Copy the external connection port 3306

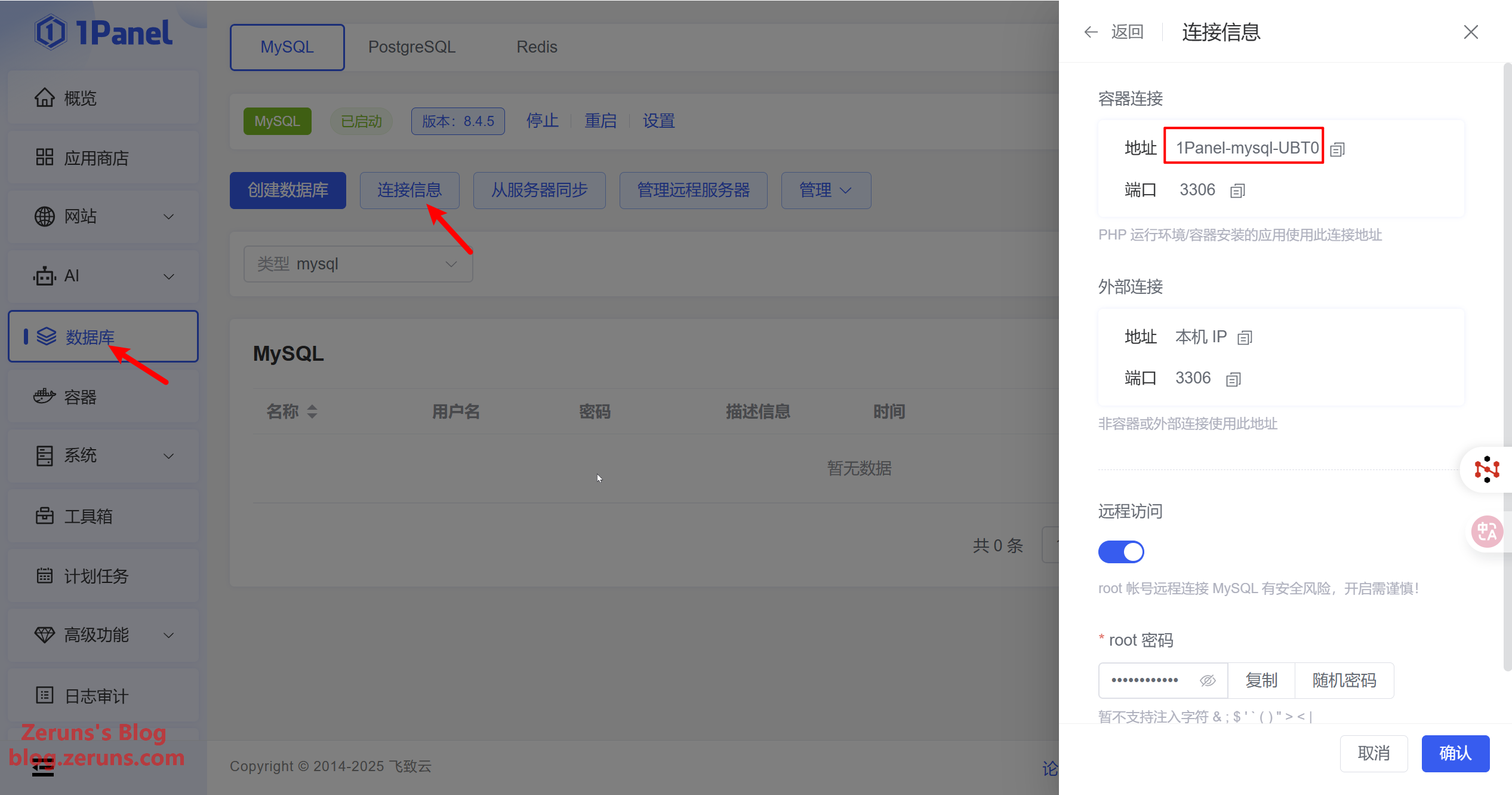(1233, 379)
